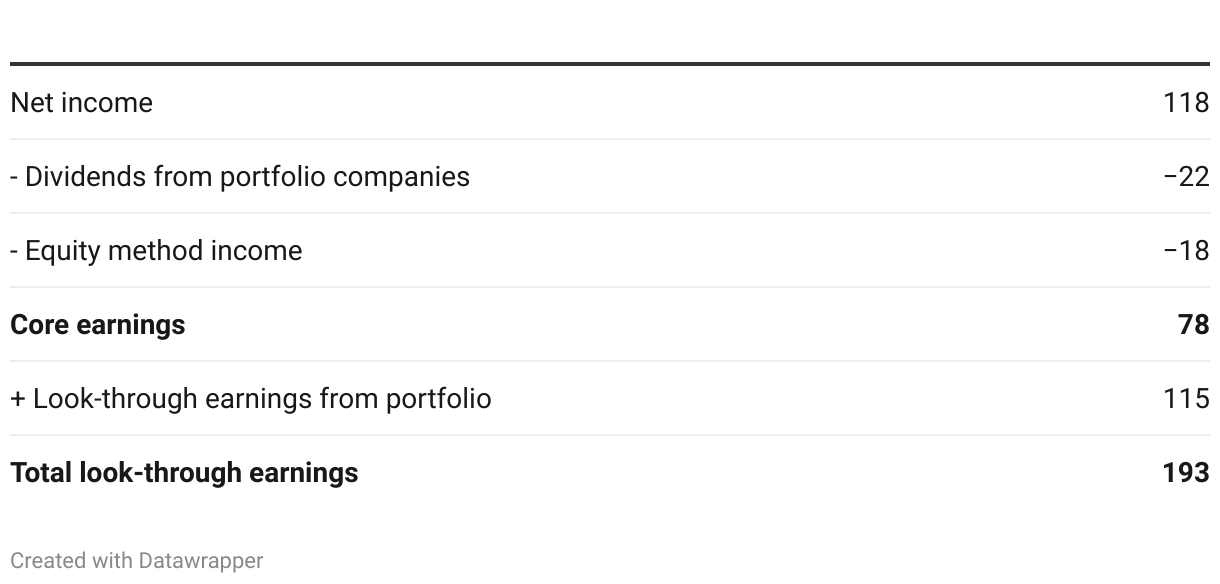Open the Created with Datawrapper link
This screenshot has width=1220, height=584.
137,561
